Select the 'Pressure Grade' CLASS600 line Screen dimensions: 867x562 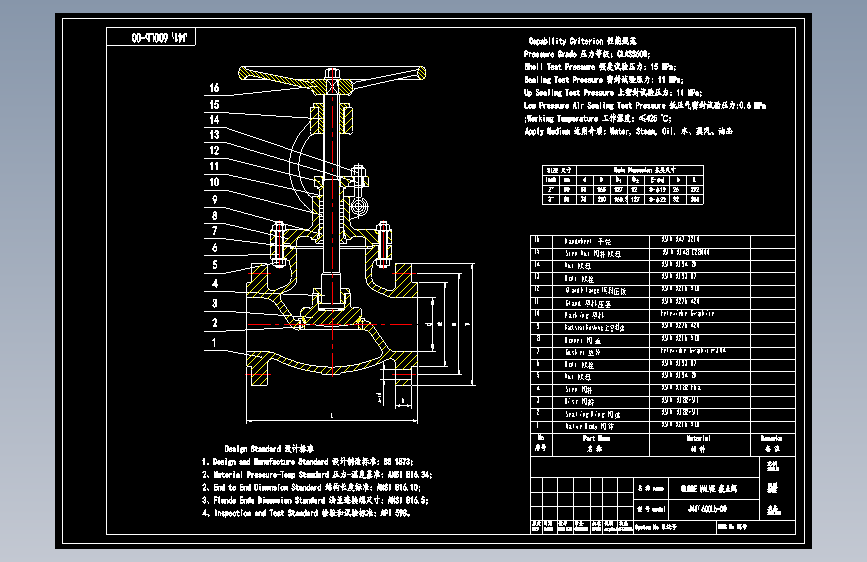click(587, 54)
